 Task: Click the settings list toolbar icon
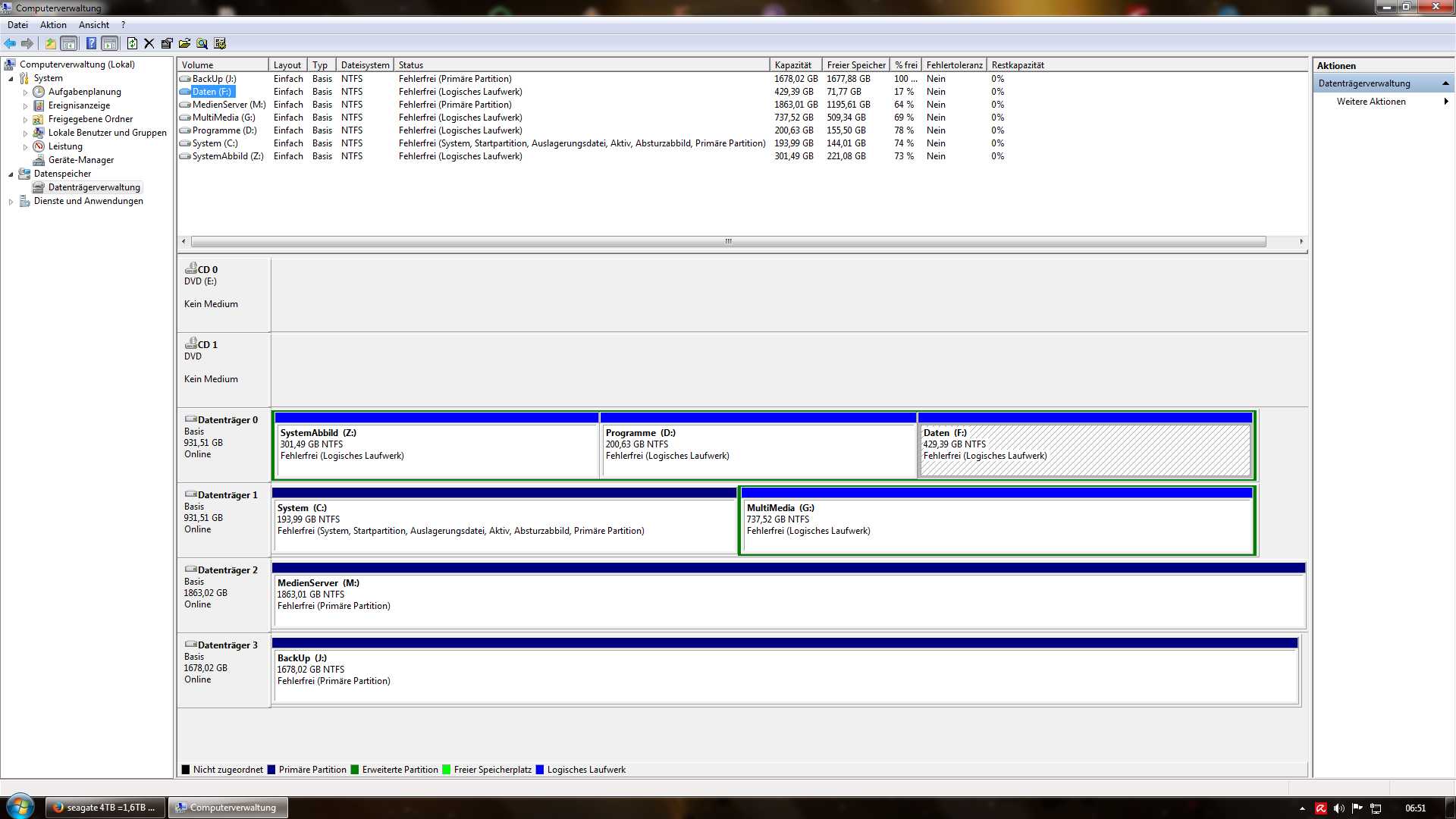[221, 43]
